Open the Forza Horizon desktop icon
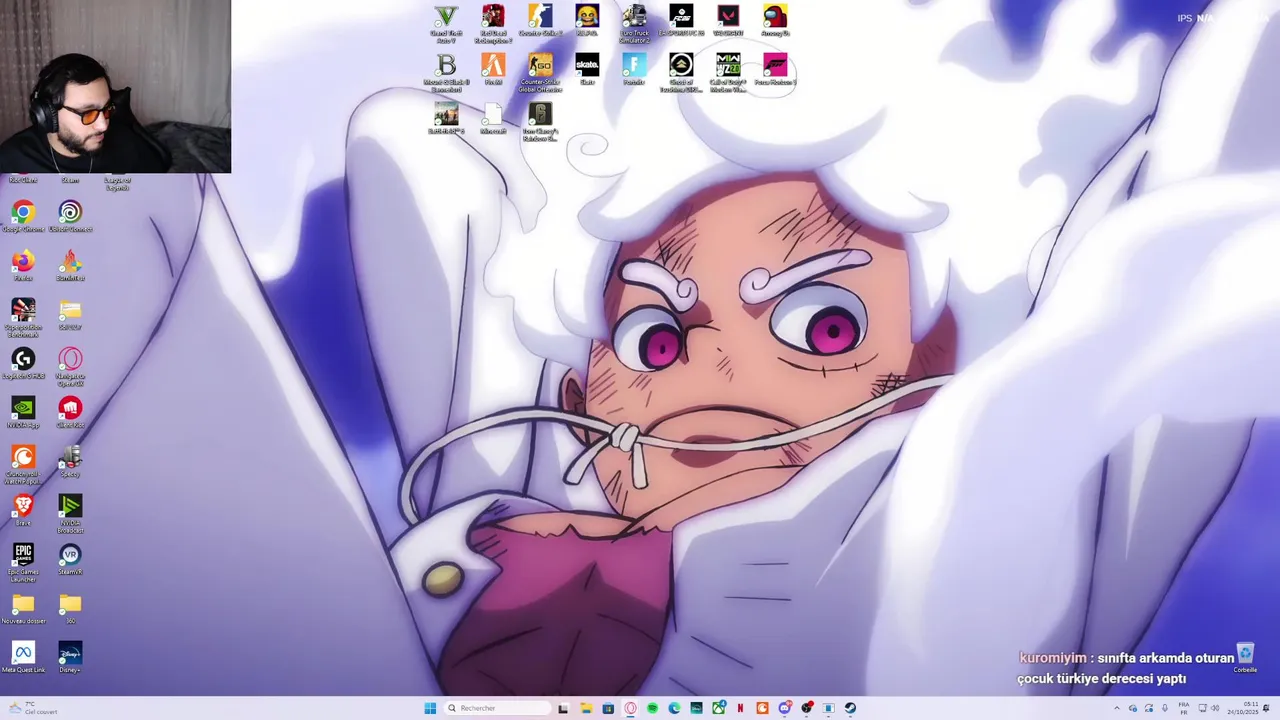This screenshot has height=720, width=1280. point(775,70)
